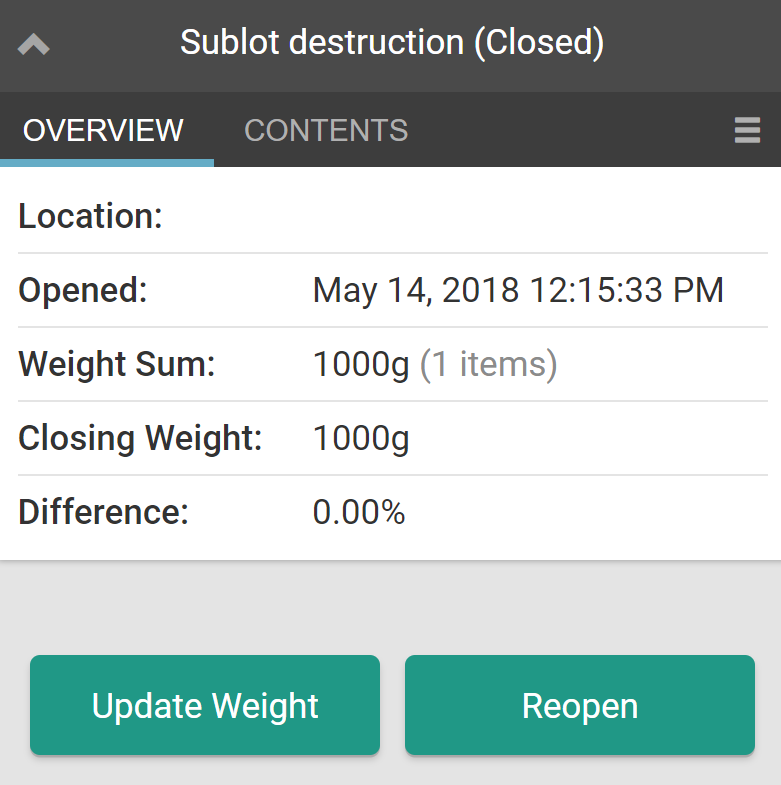Select the Closing Weight label
The height and width of the screenshot is (785, 781).
tap(140, 438)
